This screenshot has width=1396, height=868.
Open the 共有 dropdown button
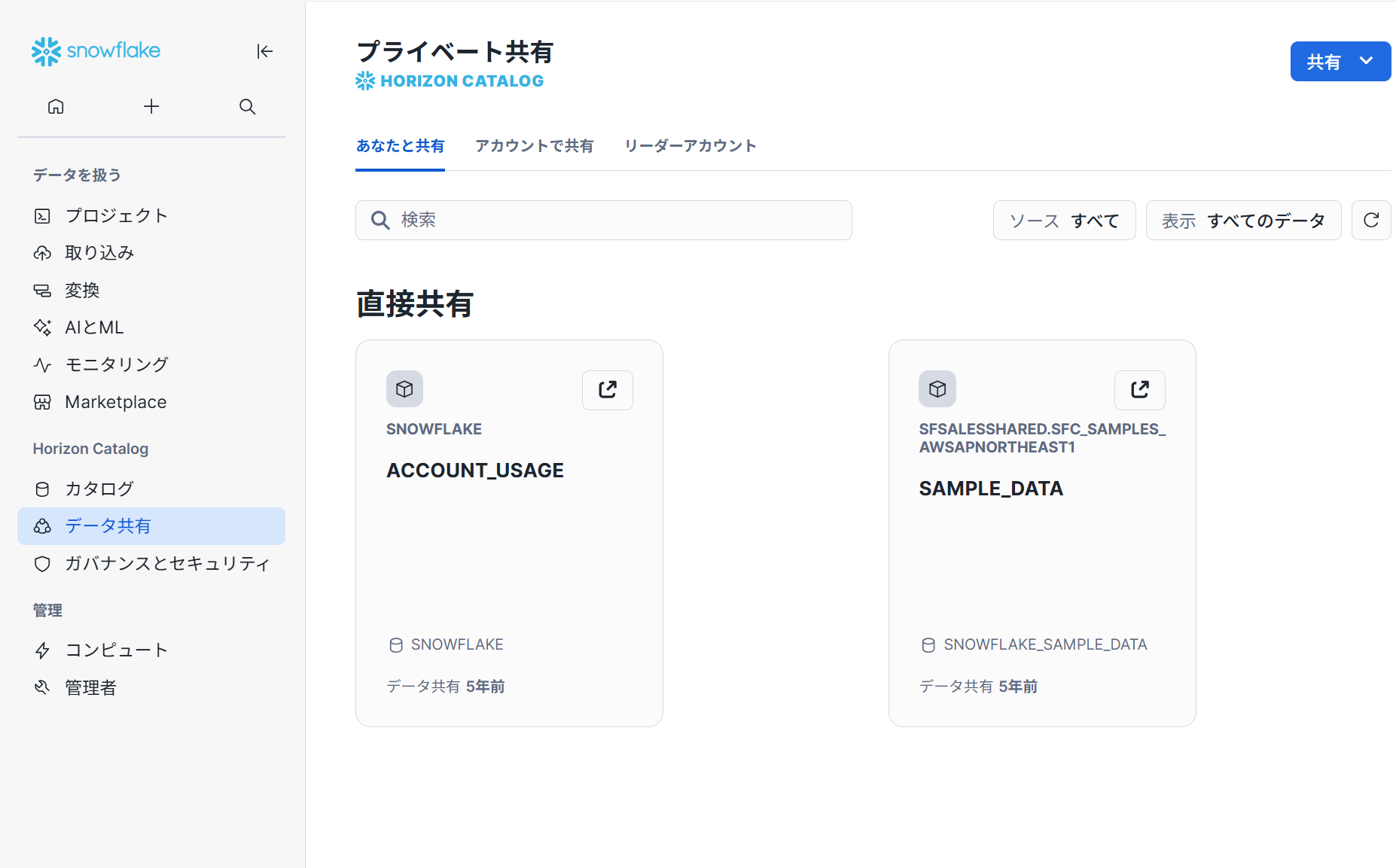click(1340, 62)
